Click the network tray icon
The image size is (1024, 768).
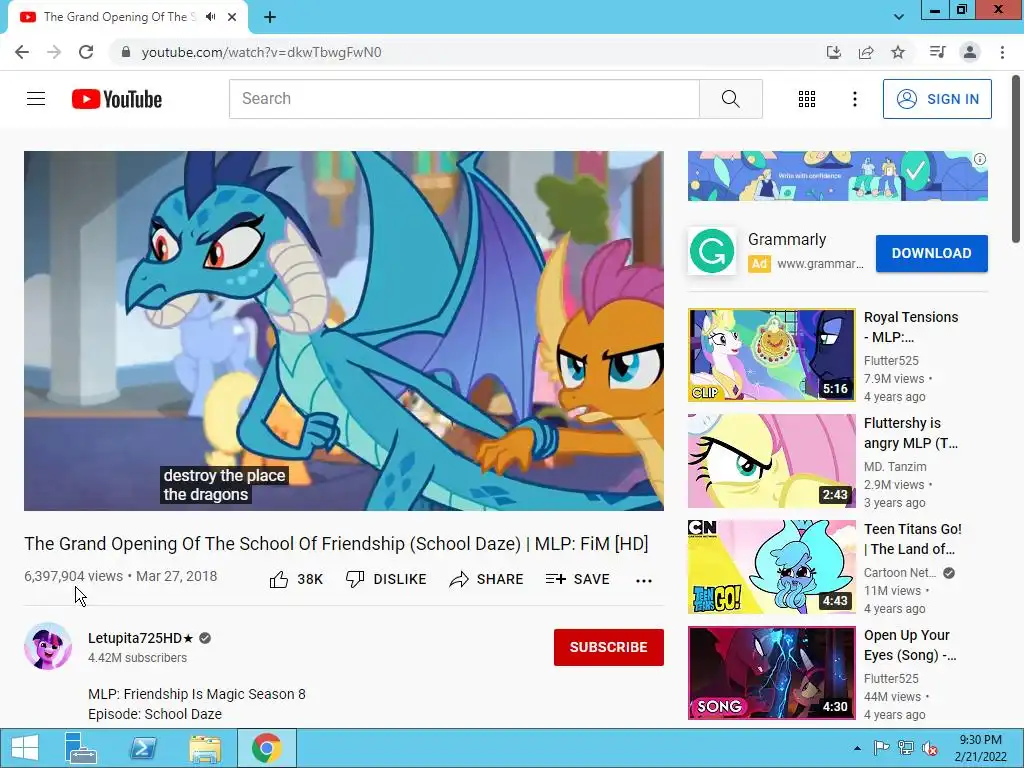pyautogui.click(x=906, y=748)
